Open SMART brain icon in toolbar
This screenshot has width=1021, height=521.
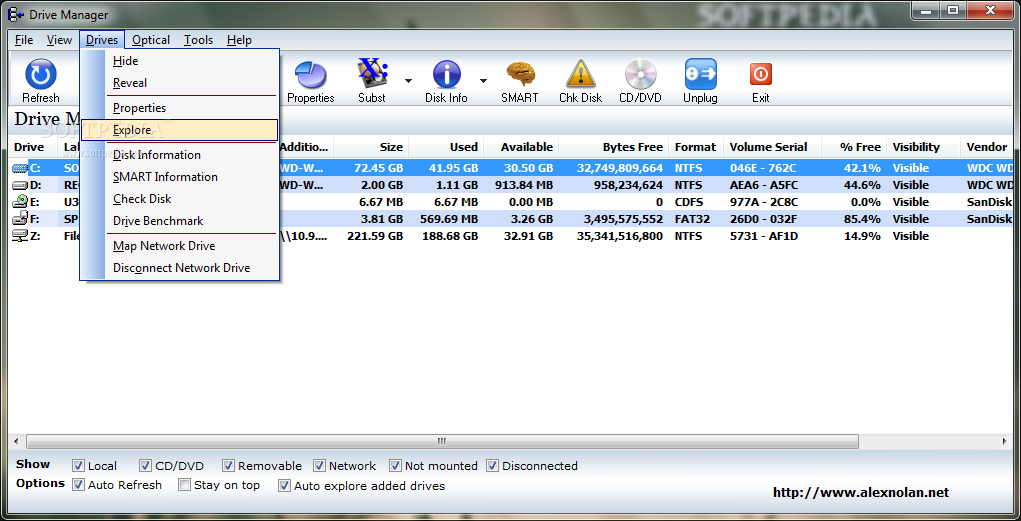520,74
